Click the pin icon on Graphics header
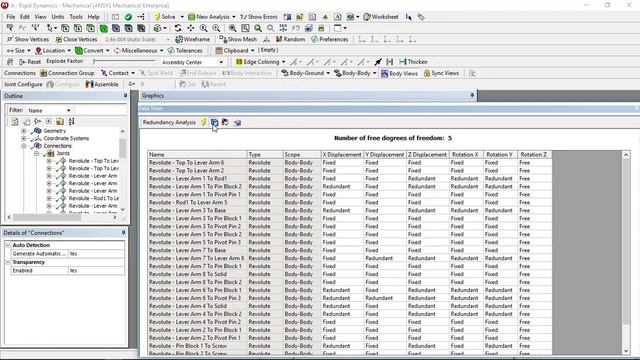 point(472,95)
